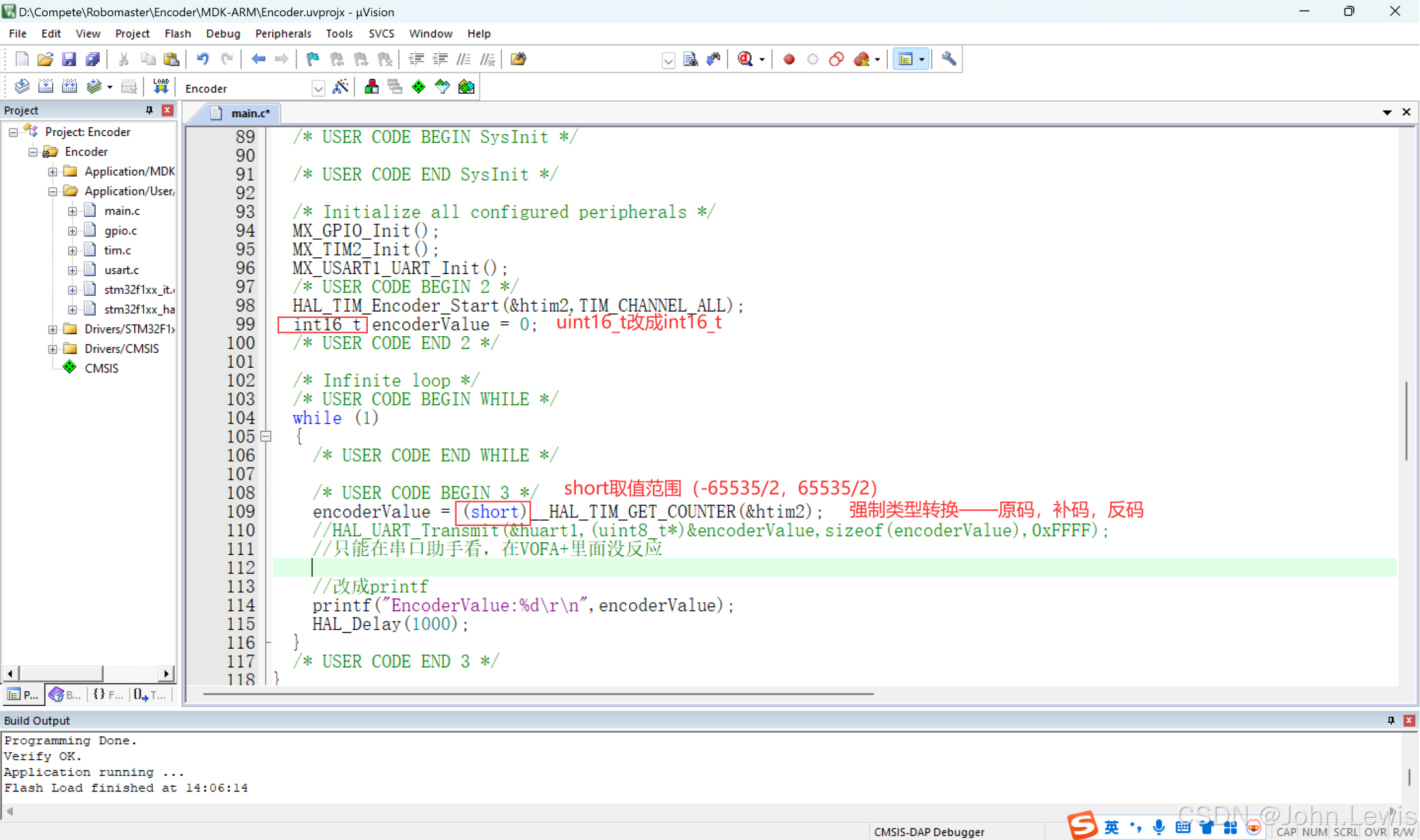The height and width of the screenshot is (840, 1420).
Task: Click Save All files icon
Action: click(x=92, y=59)
